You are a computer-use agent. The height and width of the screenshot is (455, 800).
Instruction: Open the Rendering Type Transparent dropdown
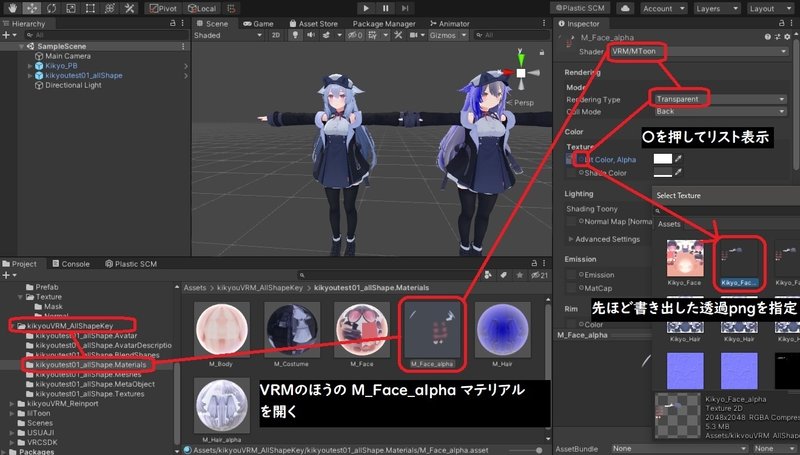[720, 99]
